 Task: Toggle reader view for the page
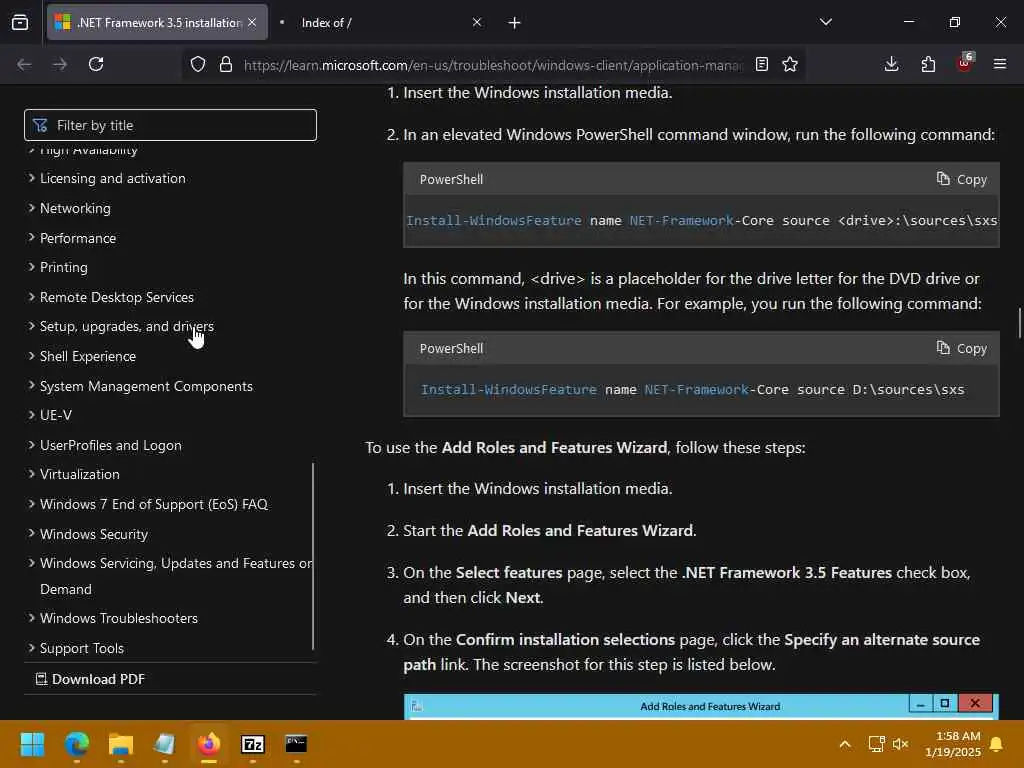(x=761, y=64)
